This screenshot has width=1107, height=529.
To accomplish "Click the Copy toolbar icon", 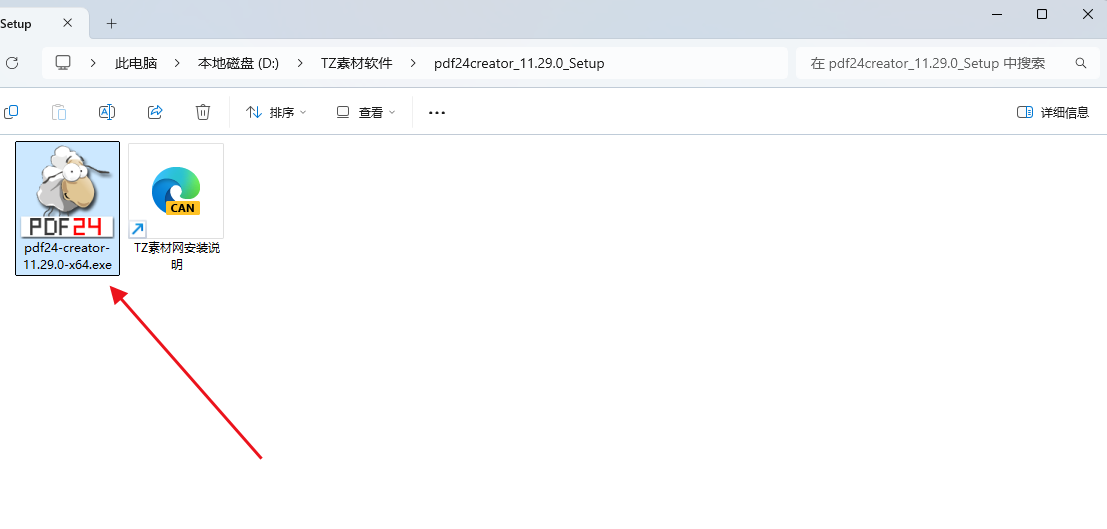I will 11,112.
